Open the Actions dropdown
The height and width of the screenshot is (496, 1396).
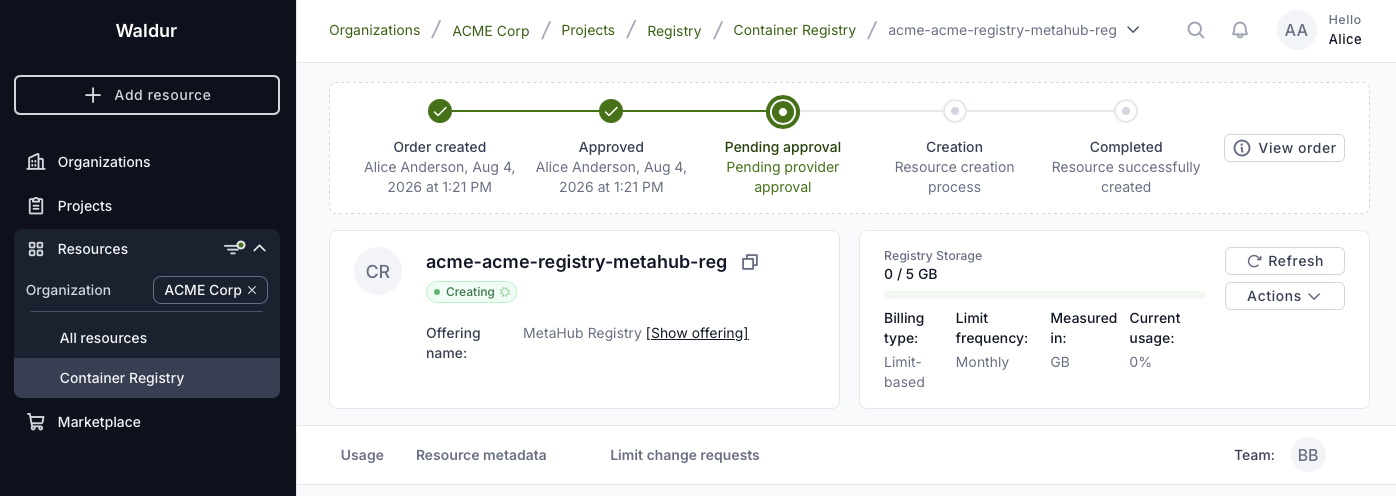1284,296
